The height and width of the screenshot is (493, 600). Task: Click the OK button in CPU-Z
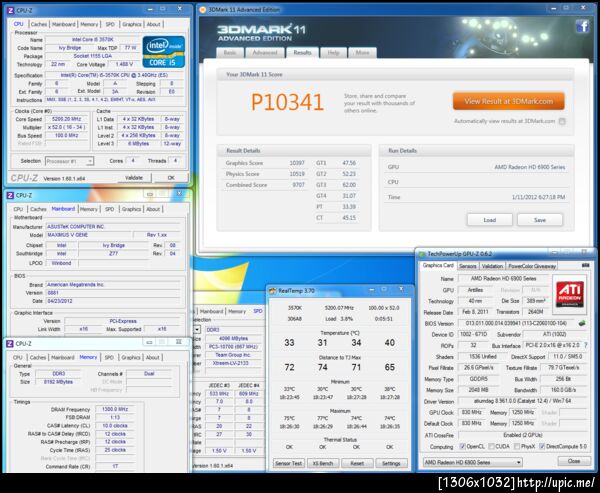(x=171, y=178)
